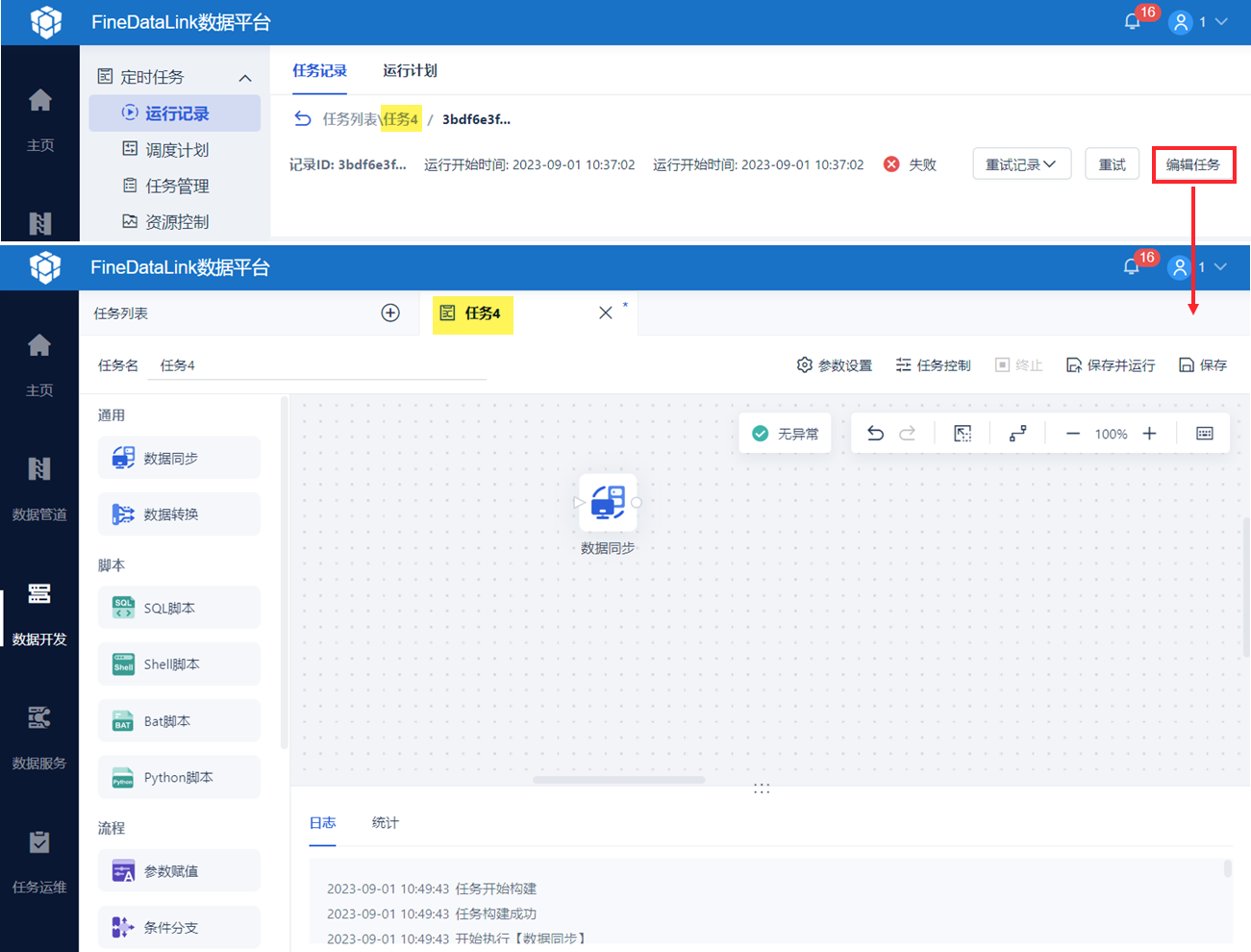This screenshot has width=1251, height=952.
Task: Click the keyboard shortcuts icon
Action: 1205,434
